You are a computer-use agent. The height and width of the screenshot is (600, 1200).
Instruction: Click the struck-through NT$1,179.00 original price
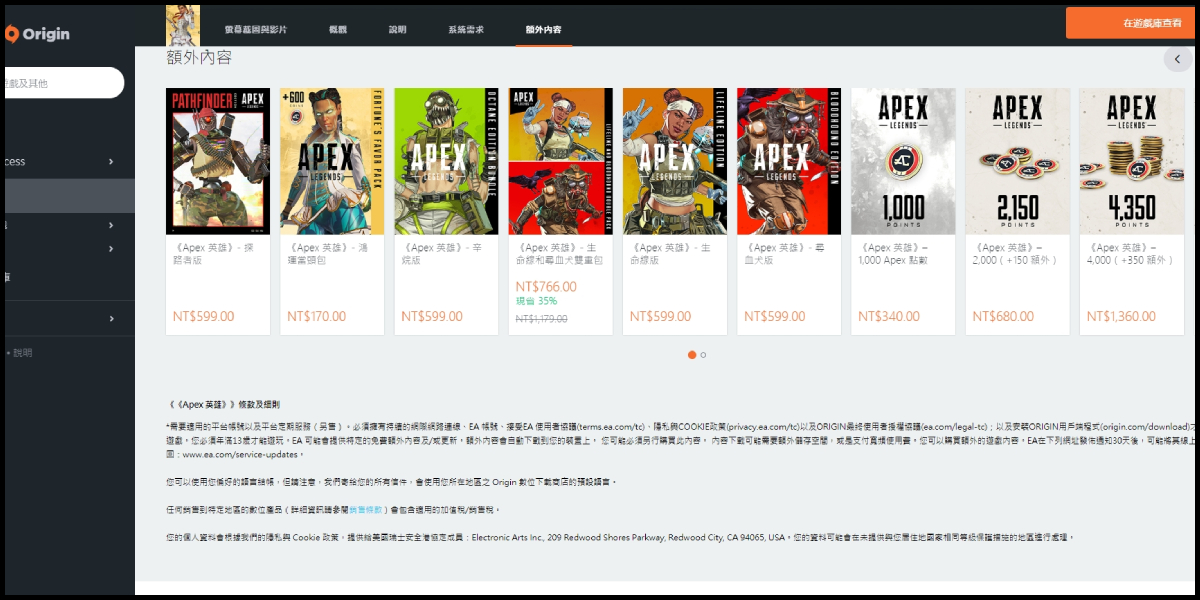pos(541,319)
